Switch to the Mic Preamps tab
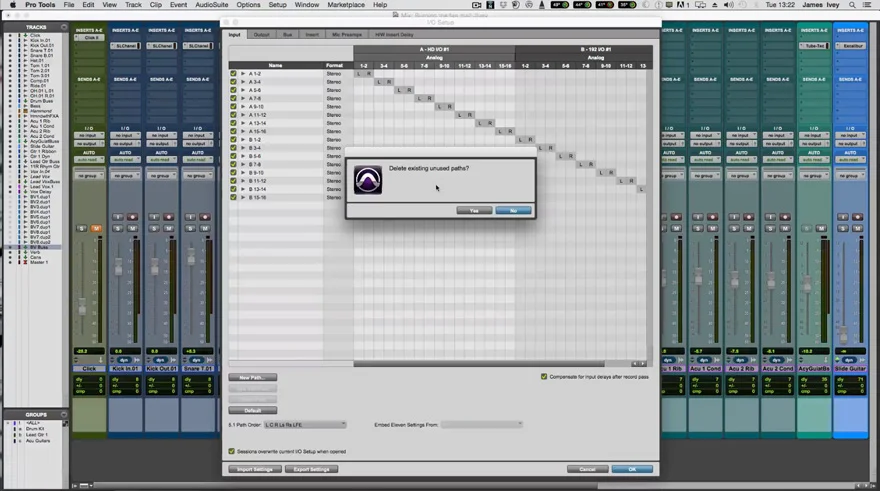Screen dimensions: 880x491 pyautogui.click(x=347, y=35)
